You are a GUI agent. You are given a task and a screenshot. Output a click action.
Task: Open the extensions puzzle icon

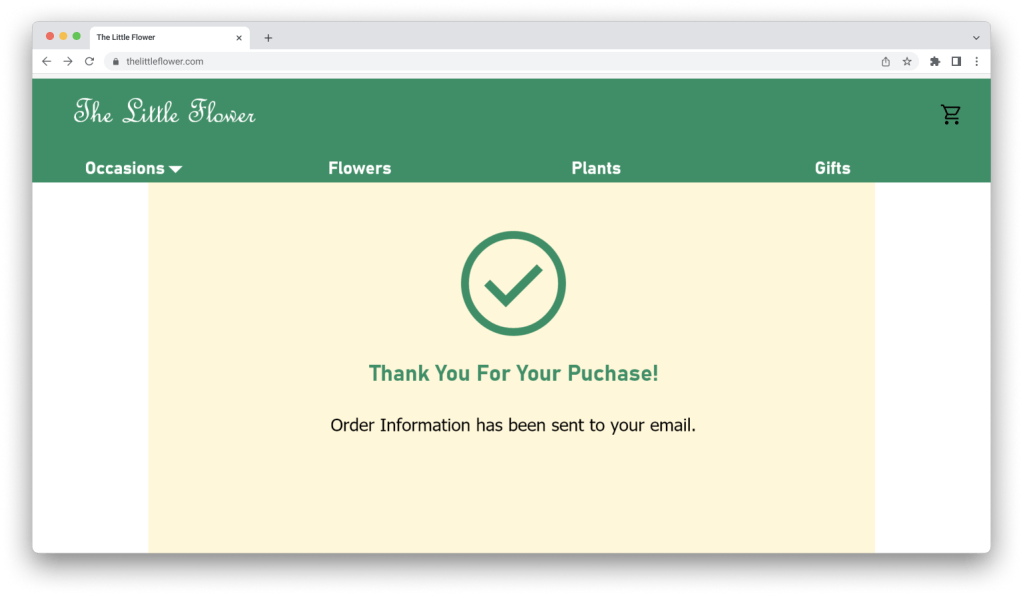[935, 62]
